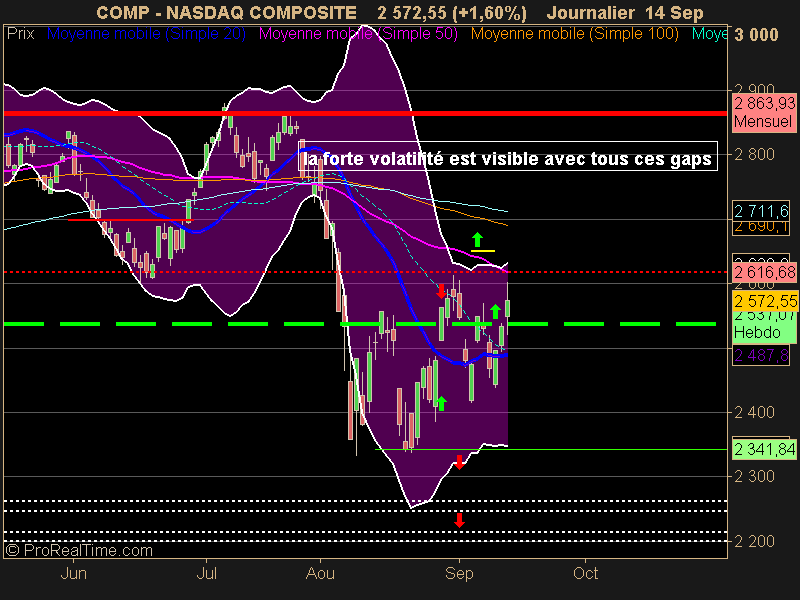The height and width of the screenshot is (600, 800).
Task: Click the '2 400' price axis value
Action: 755,412
